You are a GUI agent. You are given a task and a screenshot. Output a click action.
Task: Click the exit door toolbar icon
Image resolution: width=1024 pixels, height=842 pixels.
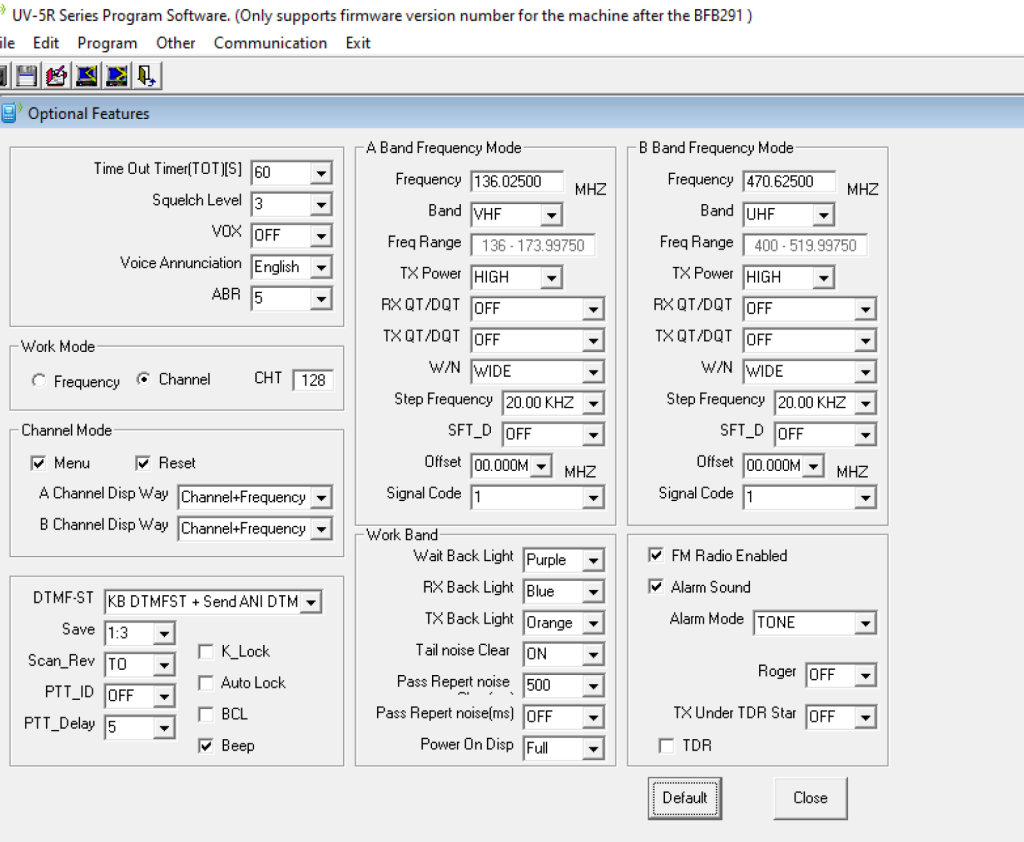pos(146,76)
